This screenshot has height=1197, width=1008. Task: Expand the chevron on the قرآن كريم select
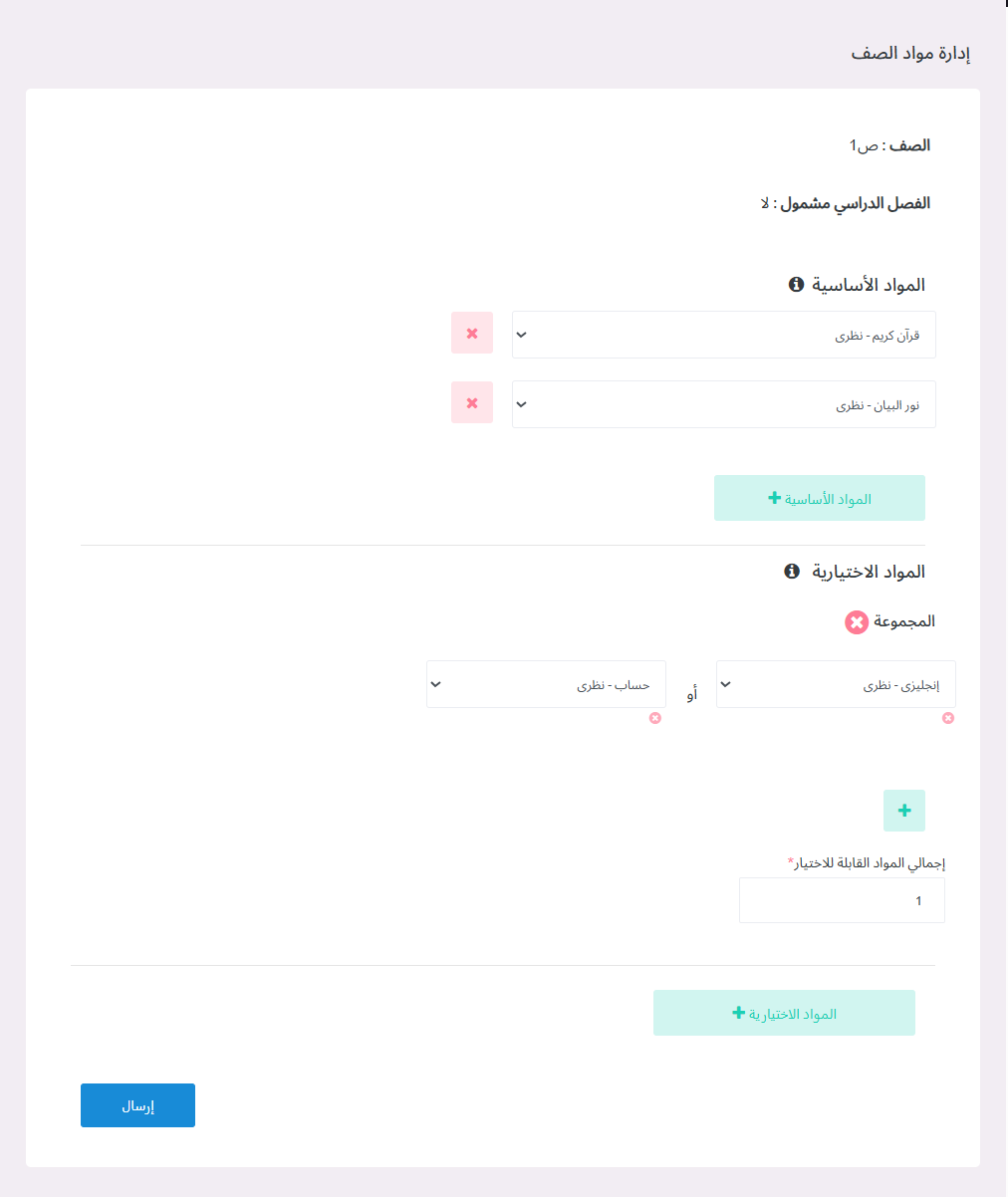click(521, 335)
